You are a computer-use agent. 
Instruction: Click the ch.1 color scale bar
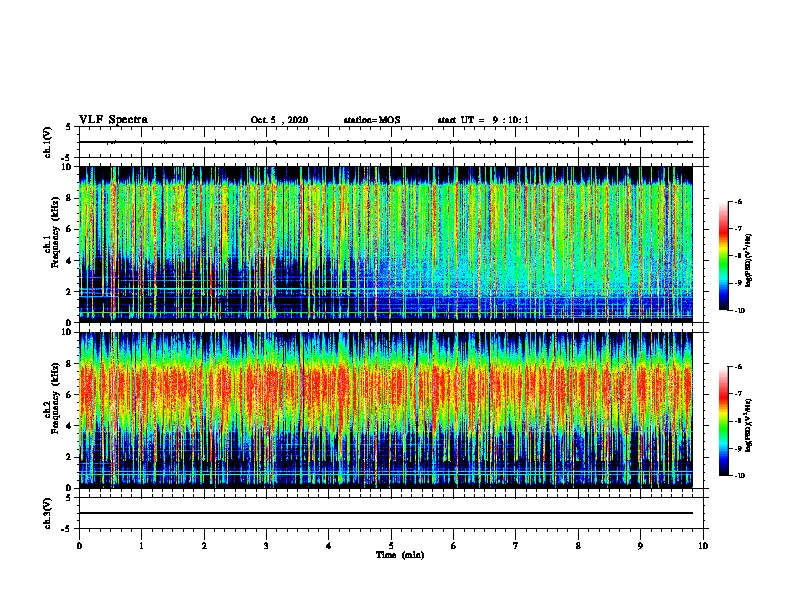(723, 256)
